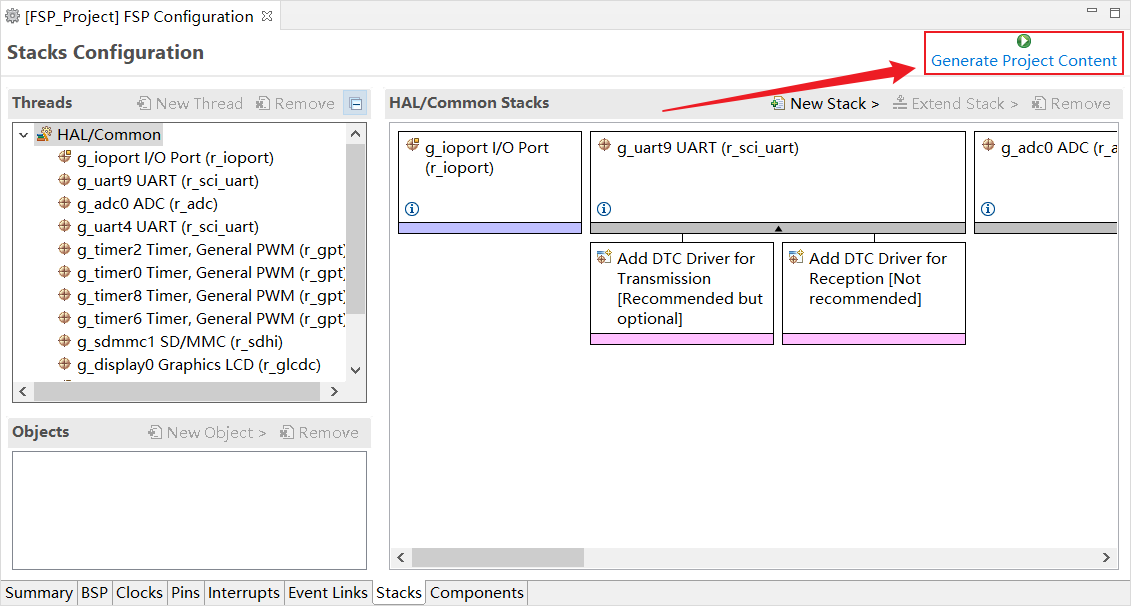Click the info icon on g_uart9 UART block

coord(604,209)
